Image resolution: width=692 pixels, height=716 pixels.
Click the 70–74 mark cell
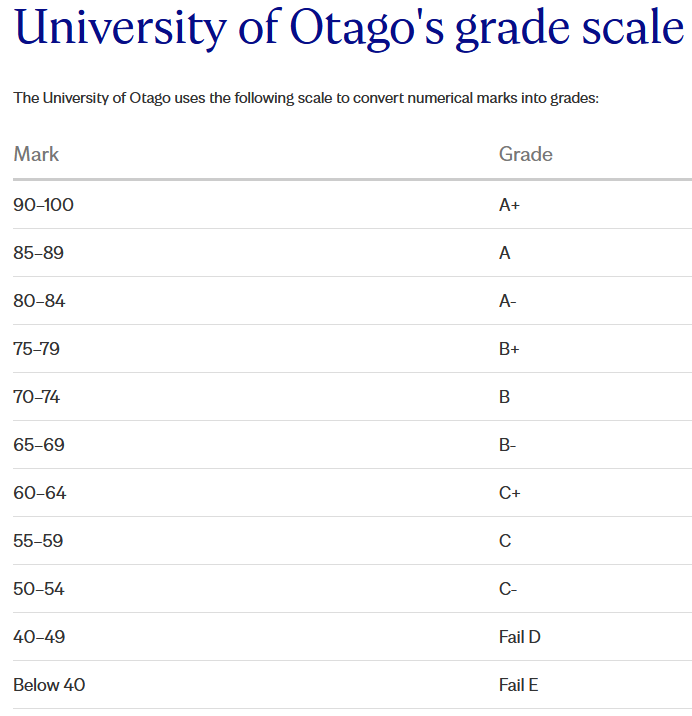(36, 397)
